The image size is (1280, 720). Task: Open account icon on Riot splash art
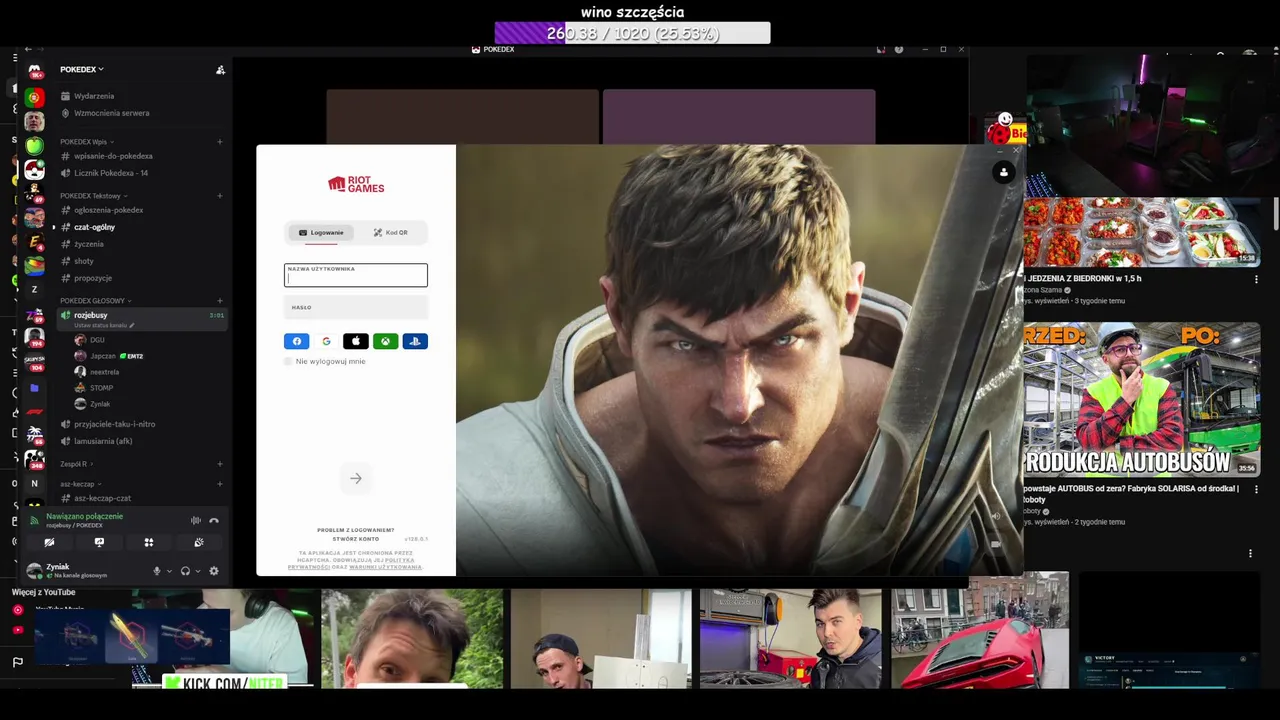point(1004,172)
